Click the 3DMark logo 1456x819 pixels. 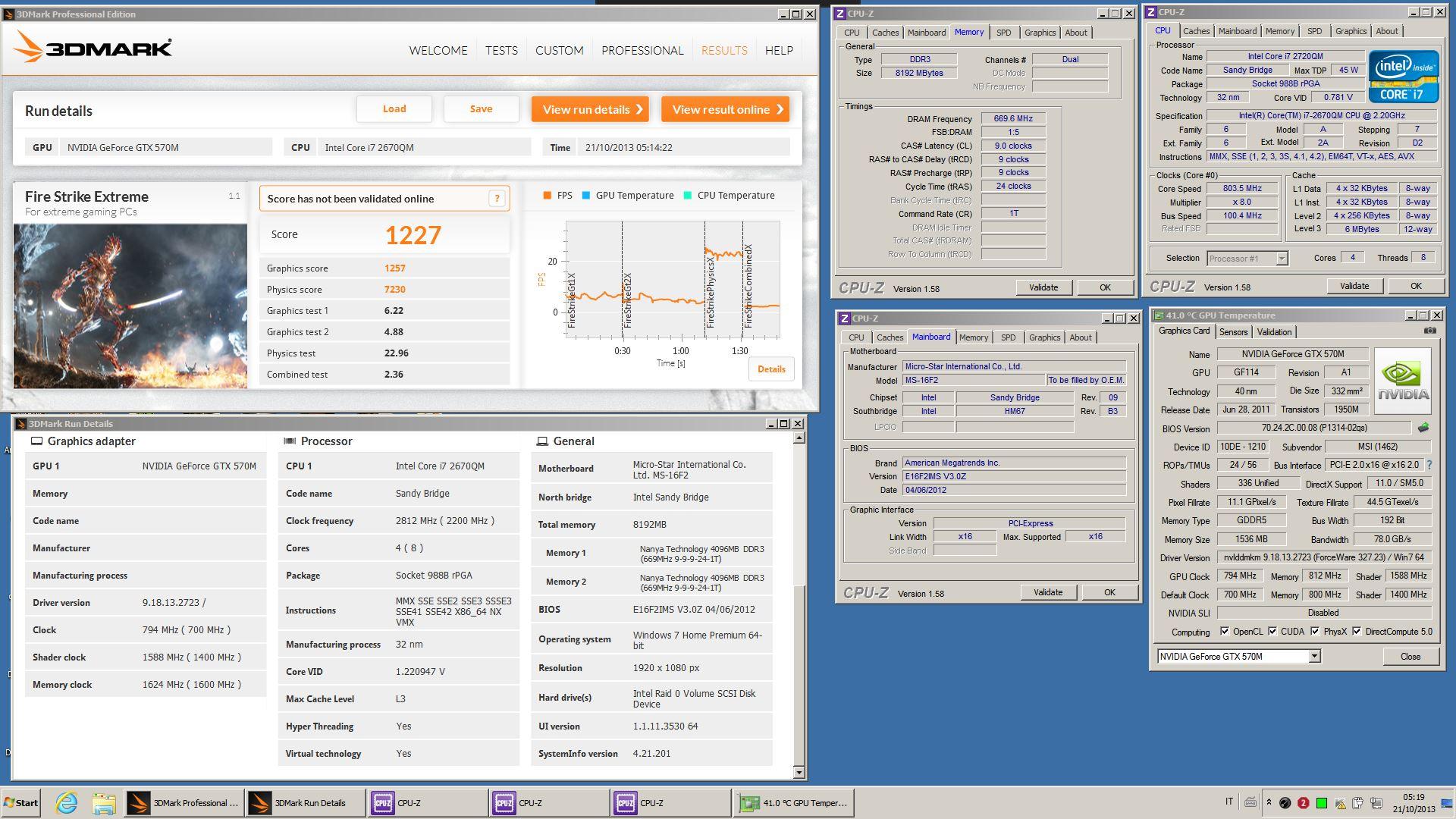coord(93,47)
